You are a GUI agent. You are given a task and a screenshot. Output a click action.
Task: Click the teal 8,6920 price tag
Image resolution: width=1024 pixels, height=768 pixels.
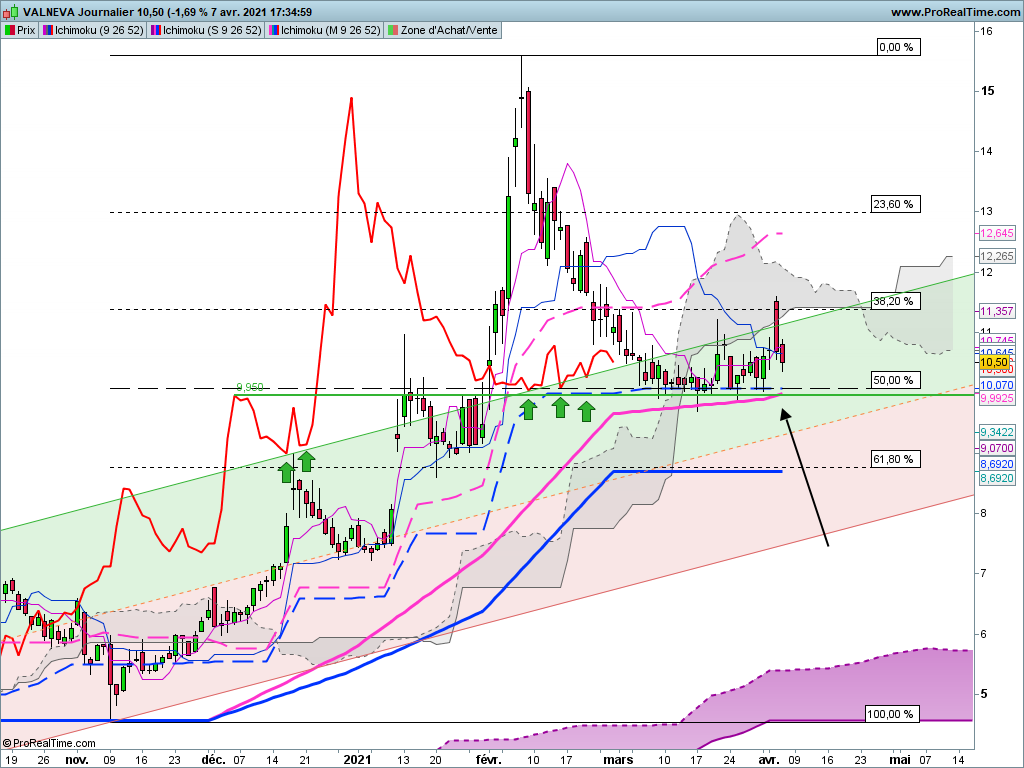[997, 479]
